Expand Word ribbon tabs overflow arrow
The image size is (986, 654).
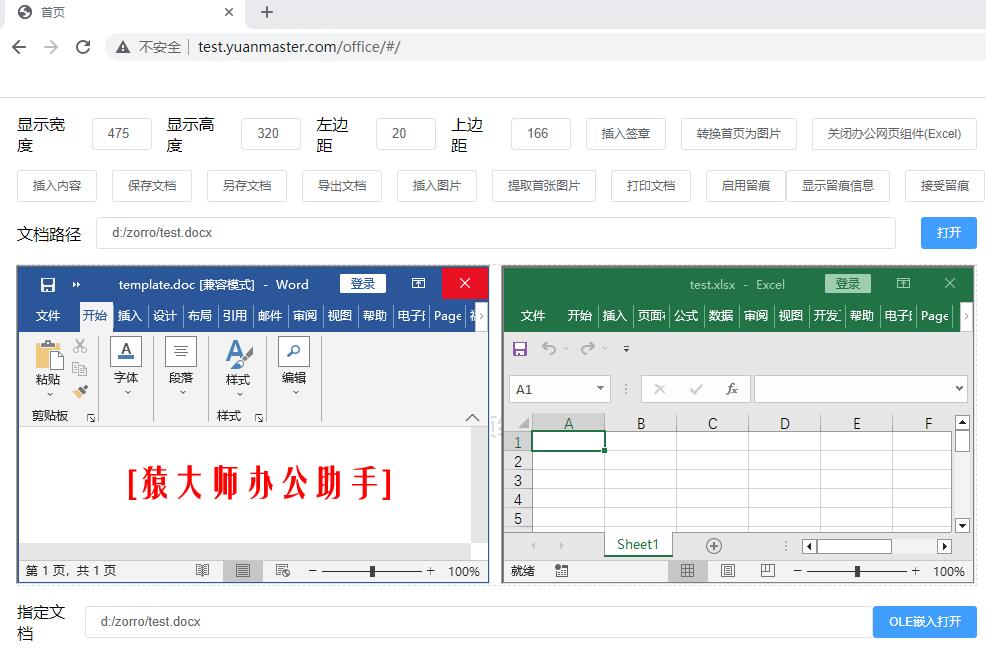point(482,316)
